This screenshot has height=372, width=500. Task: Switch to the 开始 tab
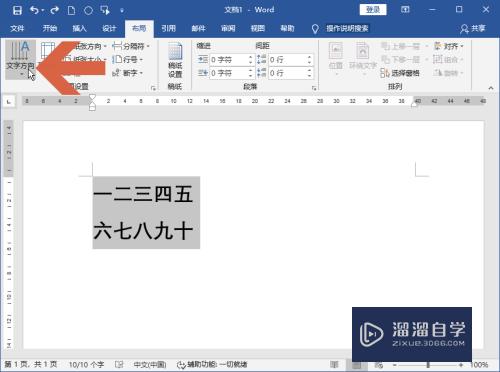click(x=50, y=29)
